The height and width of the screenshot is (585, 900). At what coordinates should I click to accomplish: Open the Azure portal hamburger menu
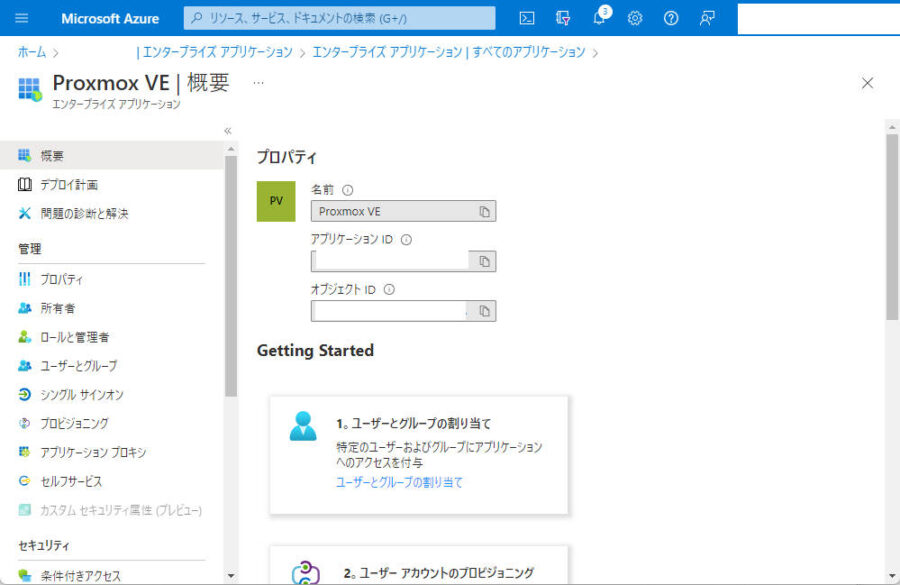(22, 17)
